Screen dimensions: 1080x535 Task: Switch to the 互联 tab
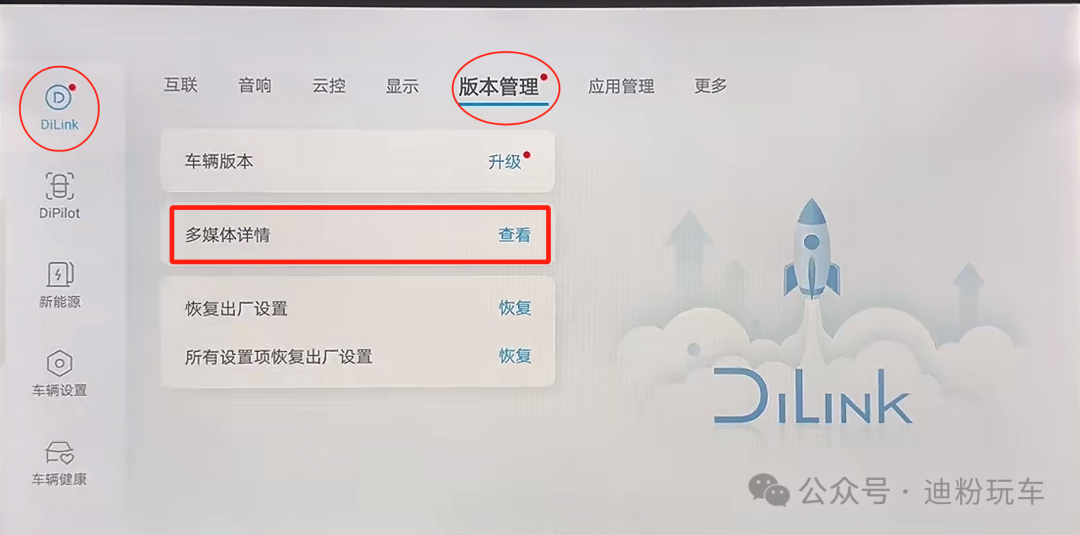point(180,86)
